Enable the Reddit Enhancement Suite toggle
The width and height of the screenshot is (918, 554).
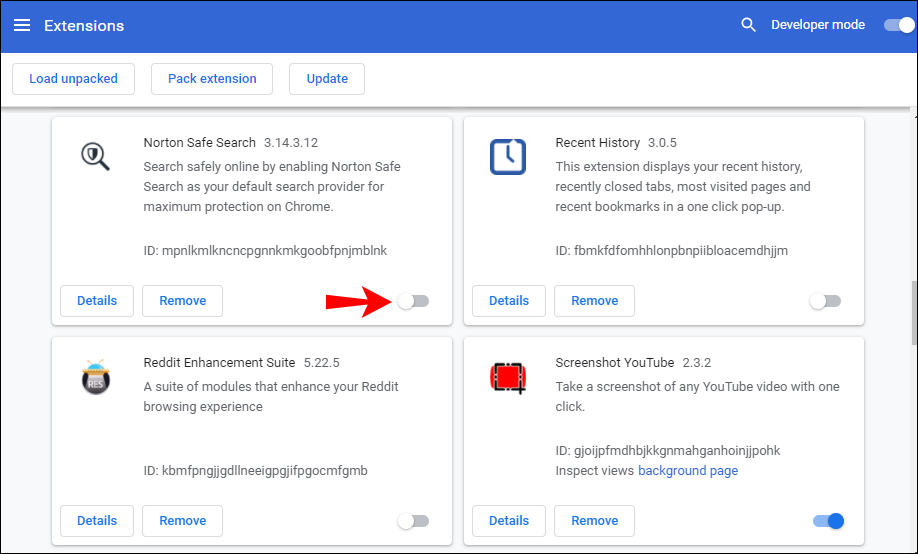coord(413,521)
